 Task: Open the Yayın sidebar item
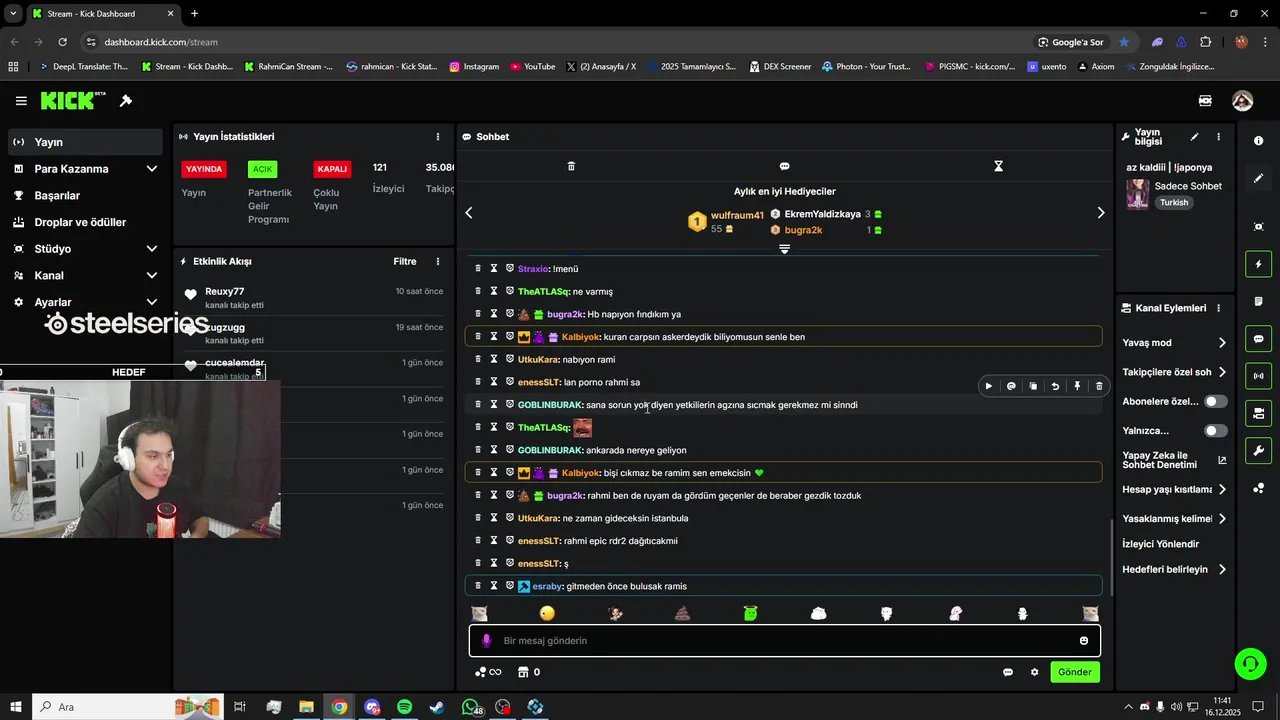click(85, 142)
